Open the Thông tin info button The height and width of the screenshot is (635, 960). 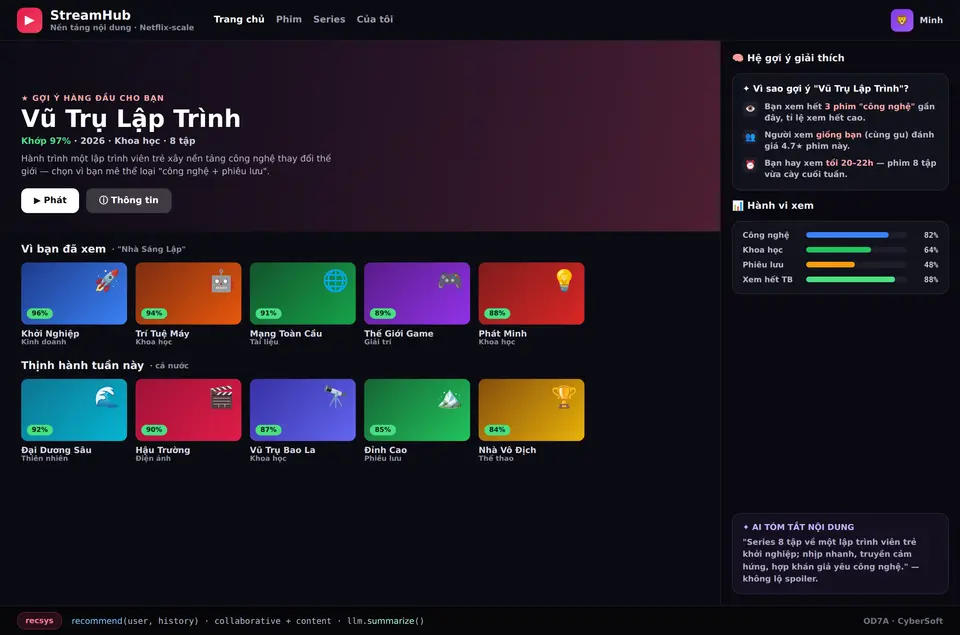[x=129, y=200]
